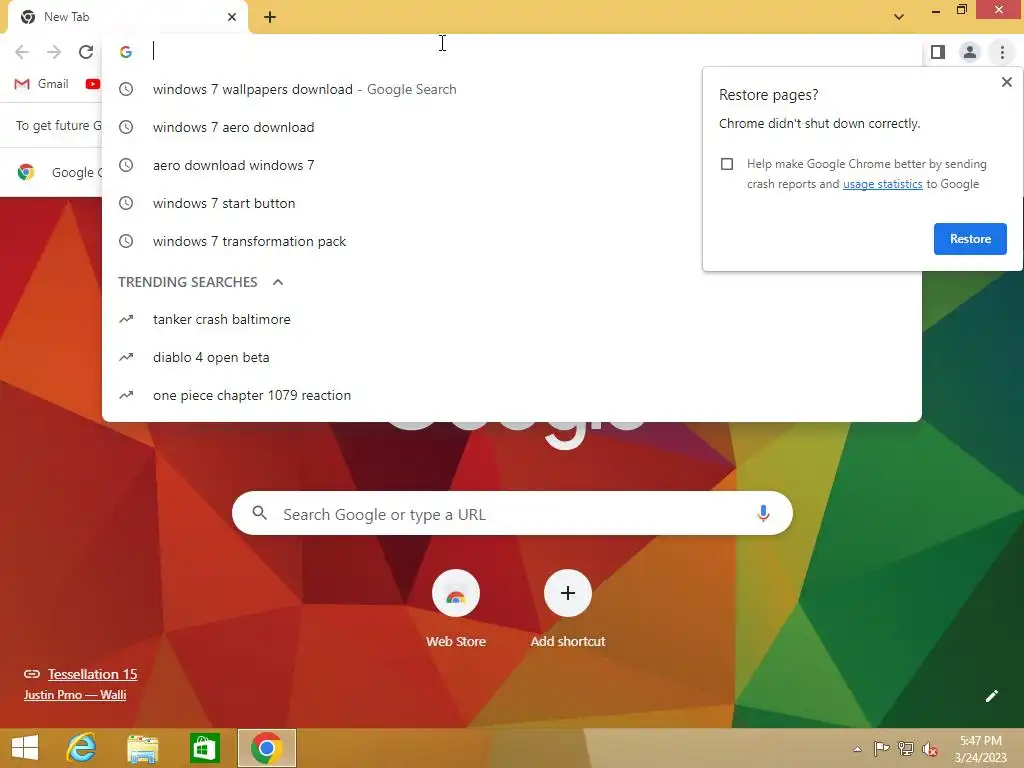This screenshot has height=768, width=1024.
Task: Click the muted volume tray icon
Action: point(930,749)
